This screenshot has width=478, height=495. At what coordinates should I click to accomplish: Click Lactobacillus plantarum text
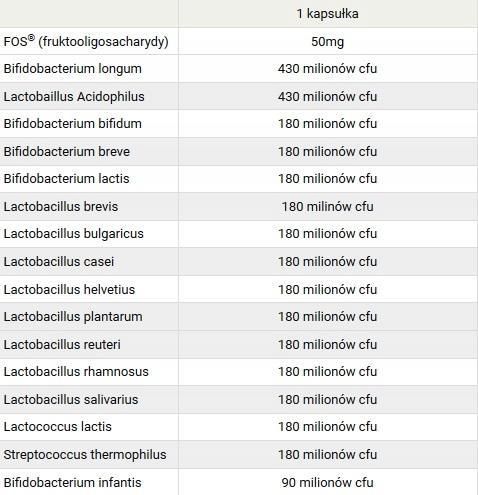coord(73,317)
